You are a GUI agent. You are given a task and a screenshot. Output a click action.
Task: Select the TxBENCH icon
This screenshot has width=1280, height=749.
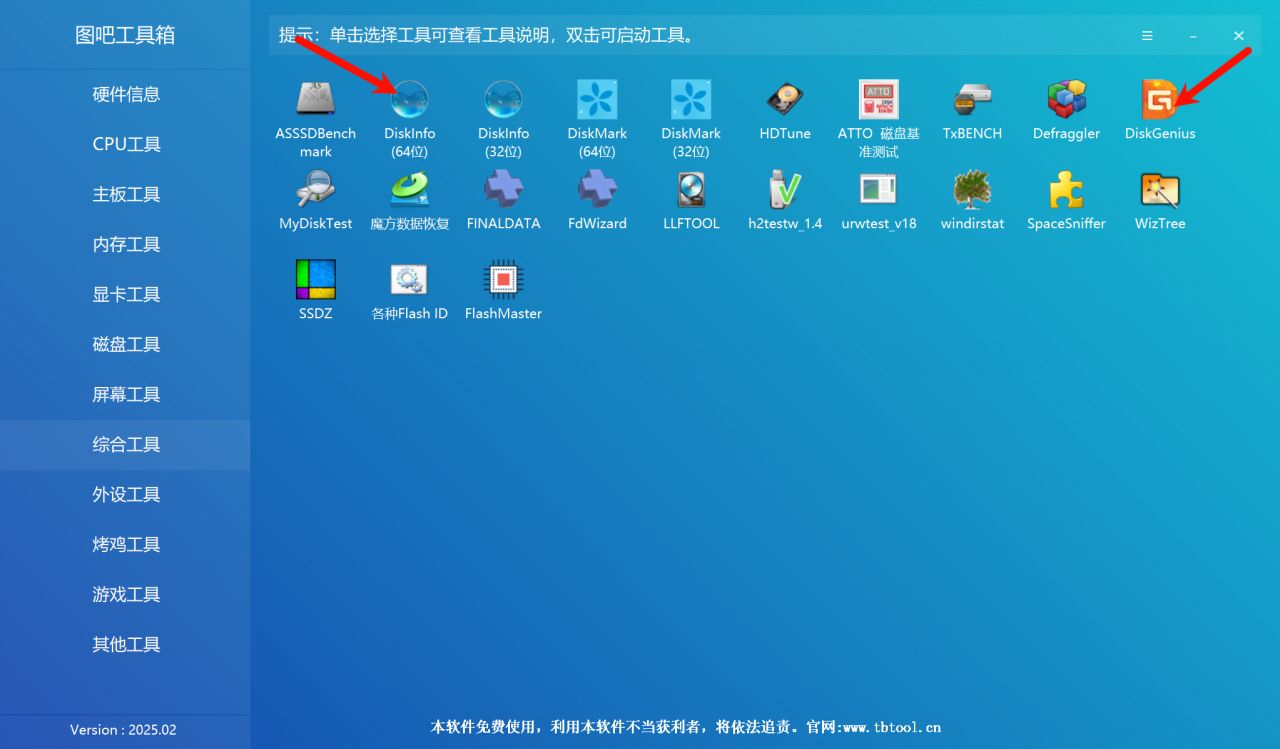pos(972,100)
